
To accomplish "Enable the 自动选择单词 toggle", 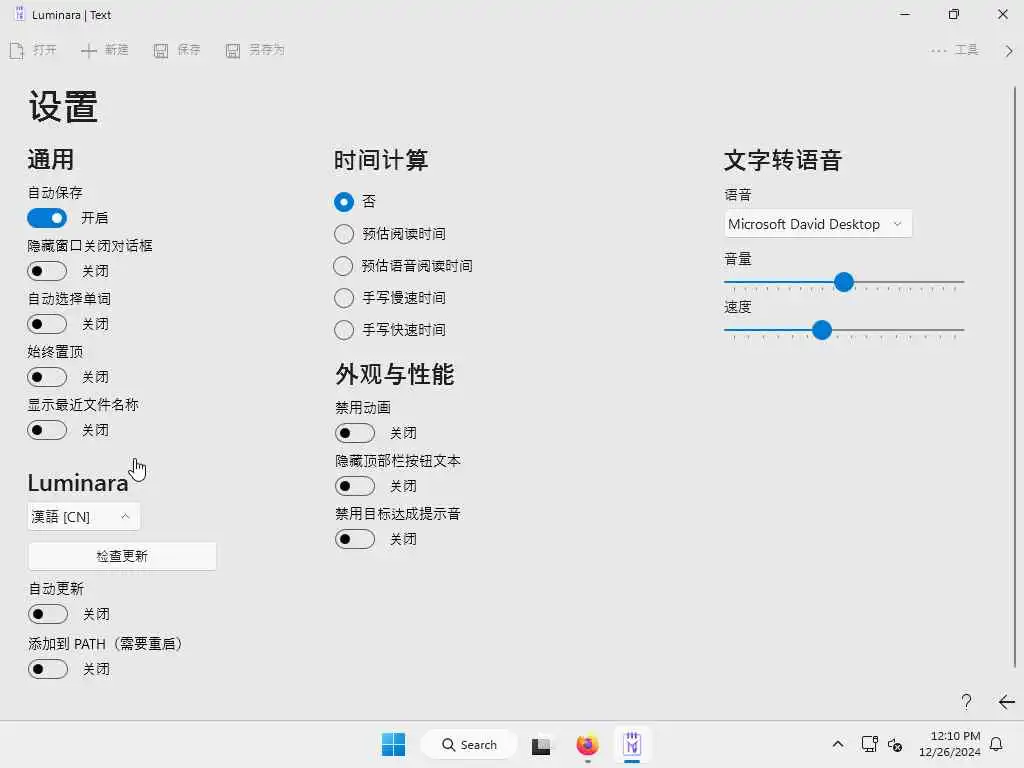I will click(47, 323).
